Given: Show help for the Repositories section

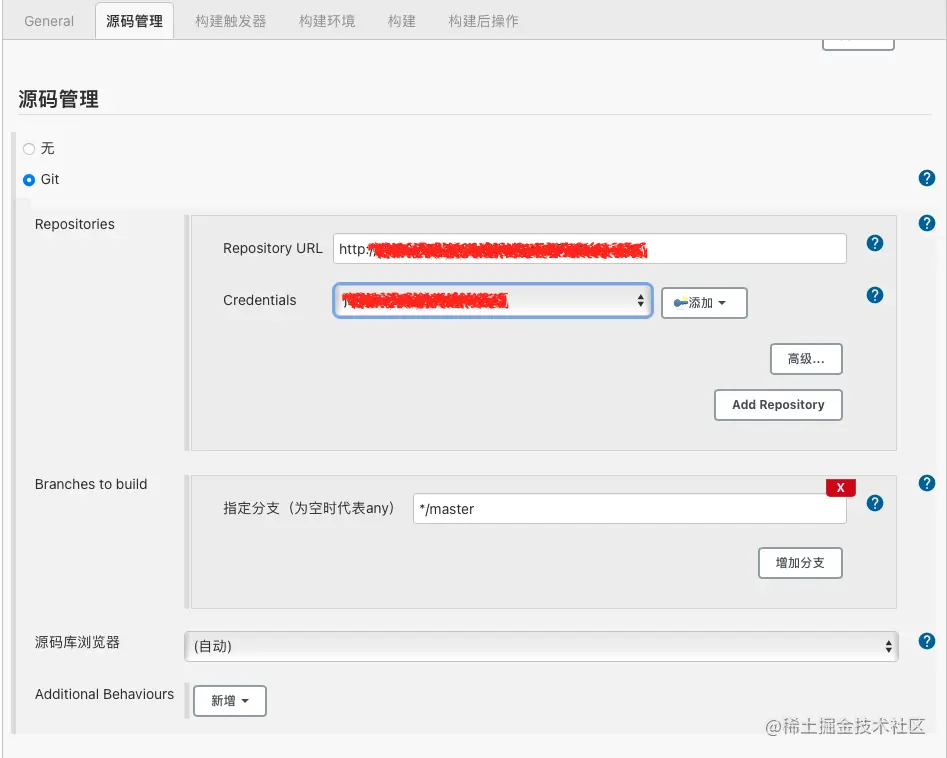Looking at the screenshot, I should pos(926,223).
